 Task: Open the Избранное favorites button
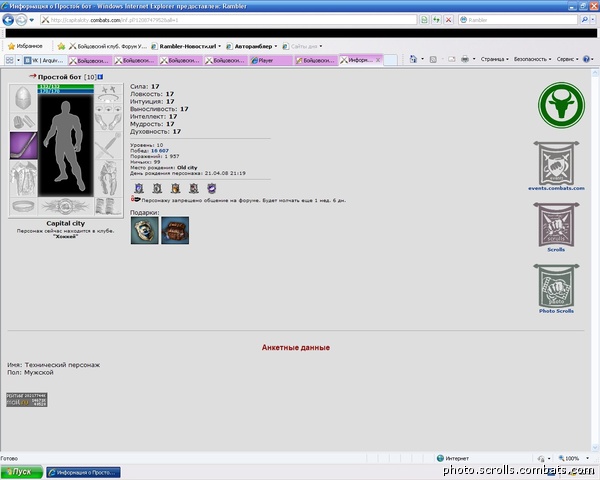pyautogui.click(x=25, y=46)
